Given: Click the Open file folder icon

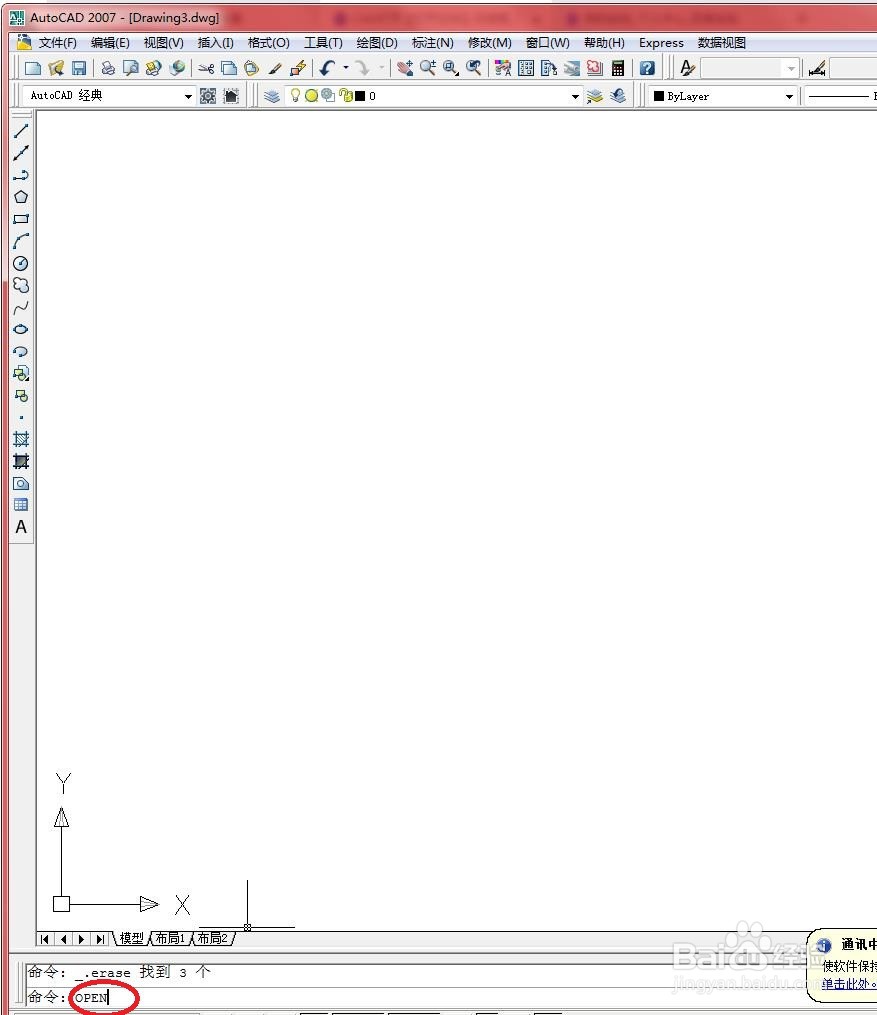Looking at the screenshot, I should tap(56, 68).
